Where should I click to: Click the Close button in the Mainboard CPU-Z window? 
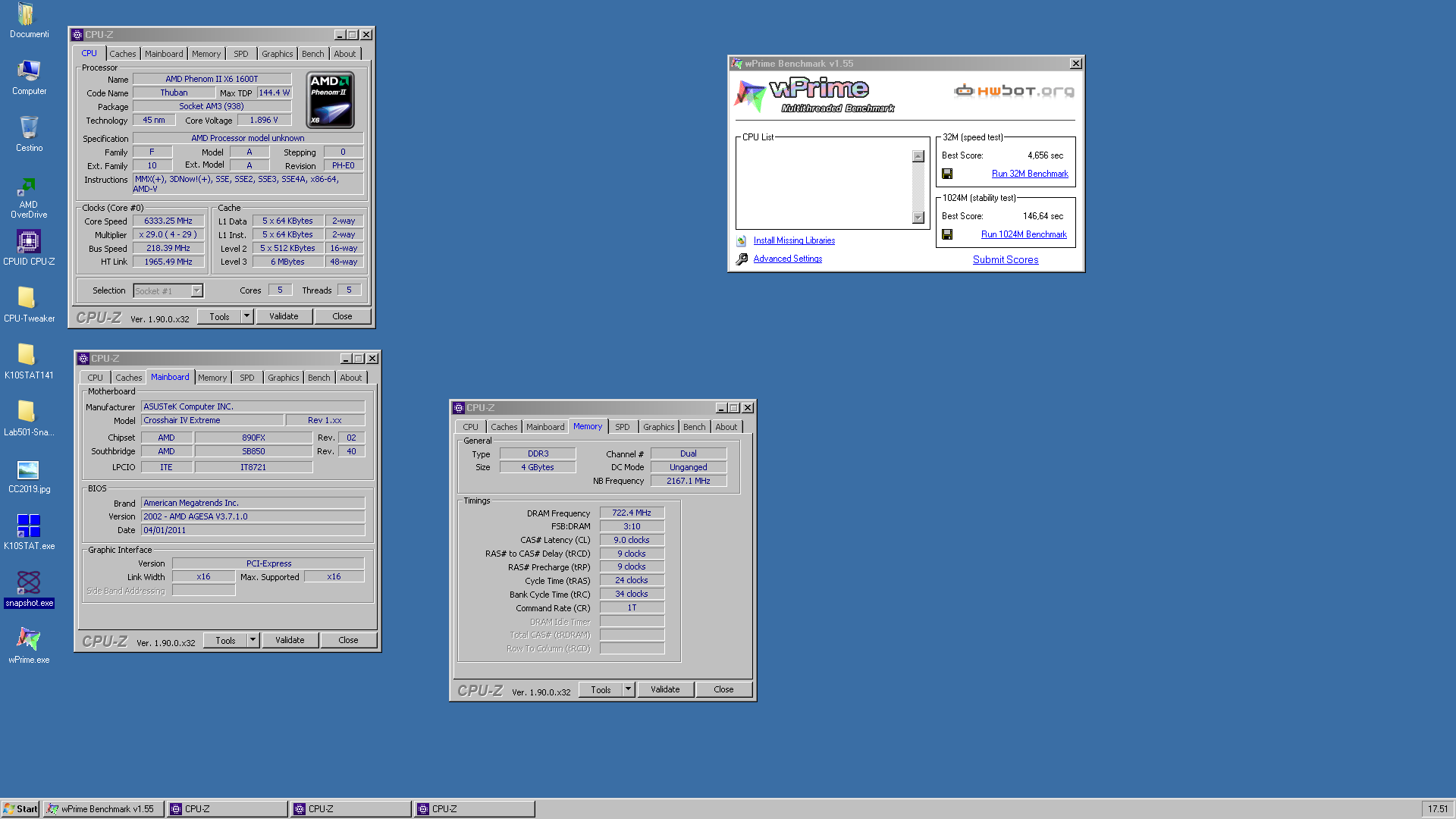click(x=348, y=640)
